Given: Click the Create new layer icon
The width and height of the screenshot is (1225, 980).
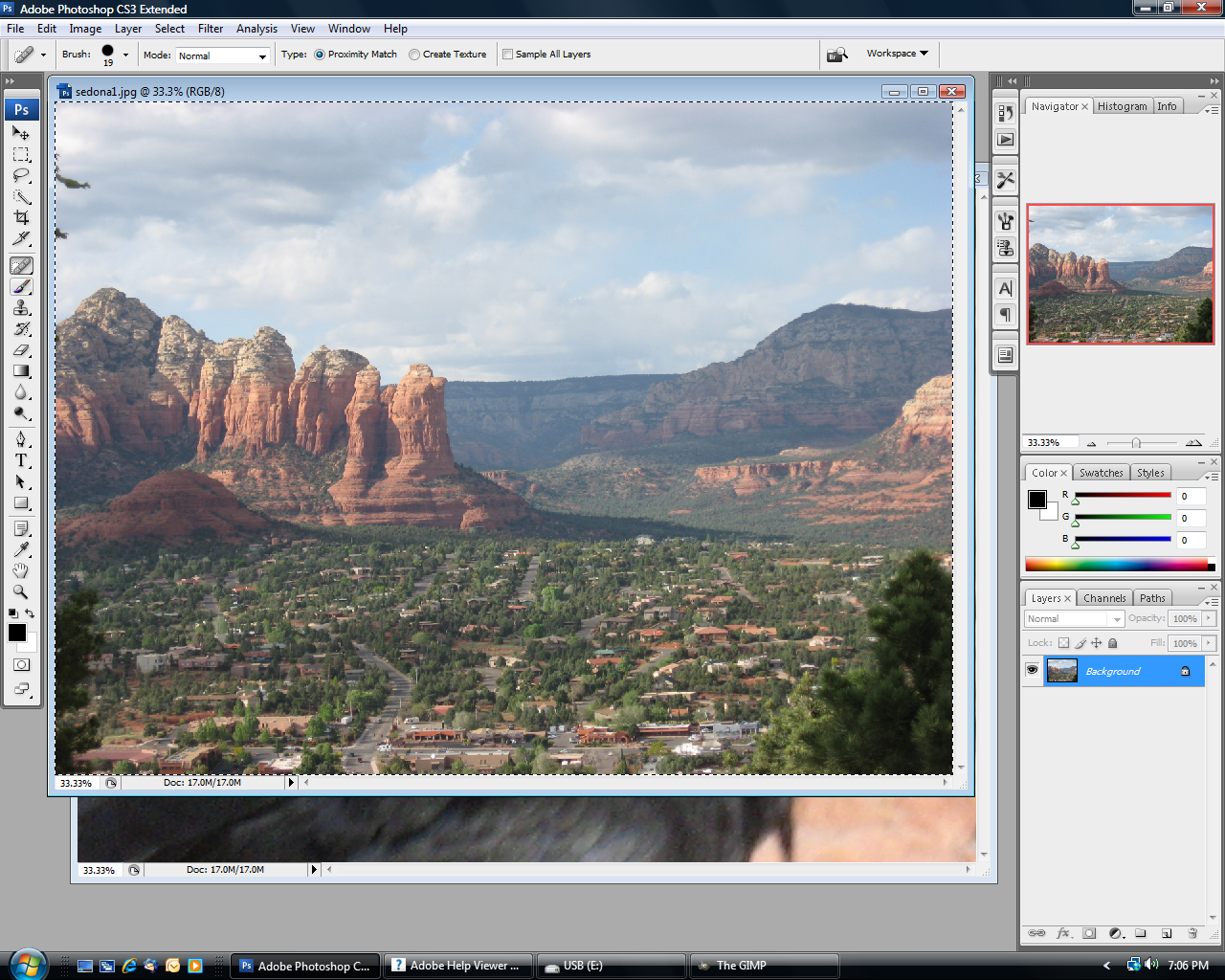Looking at the screenshot, I should click(x=1167, y=933).
